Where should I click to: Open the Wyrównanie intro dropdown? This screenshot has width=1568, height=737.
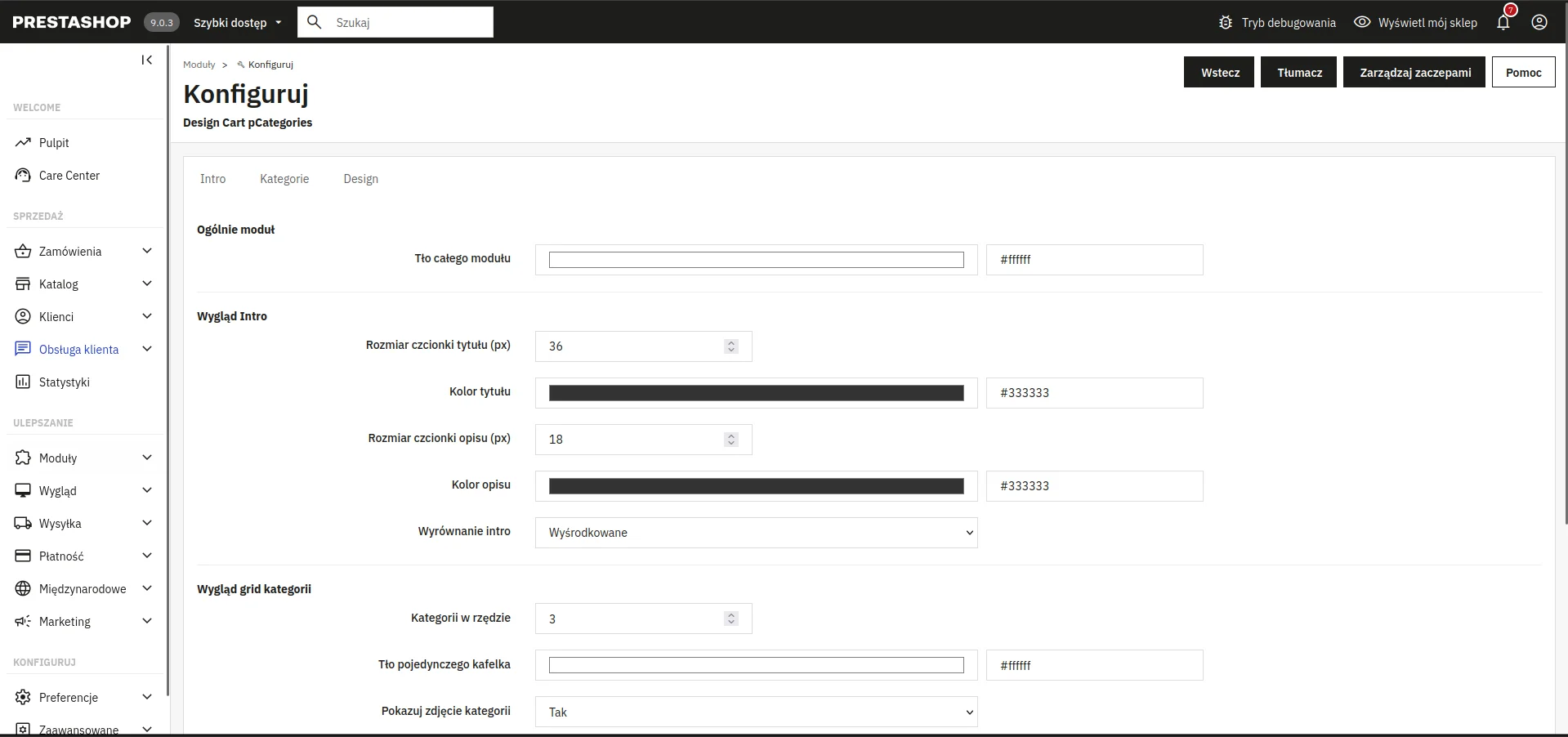(x=756, y=533)
